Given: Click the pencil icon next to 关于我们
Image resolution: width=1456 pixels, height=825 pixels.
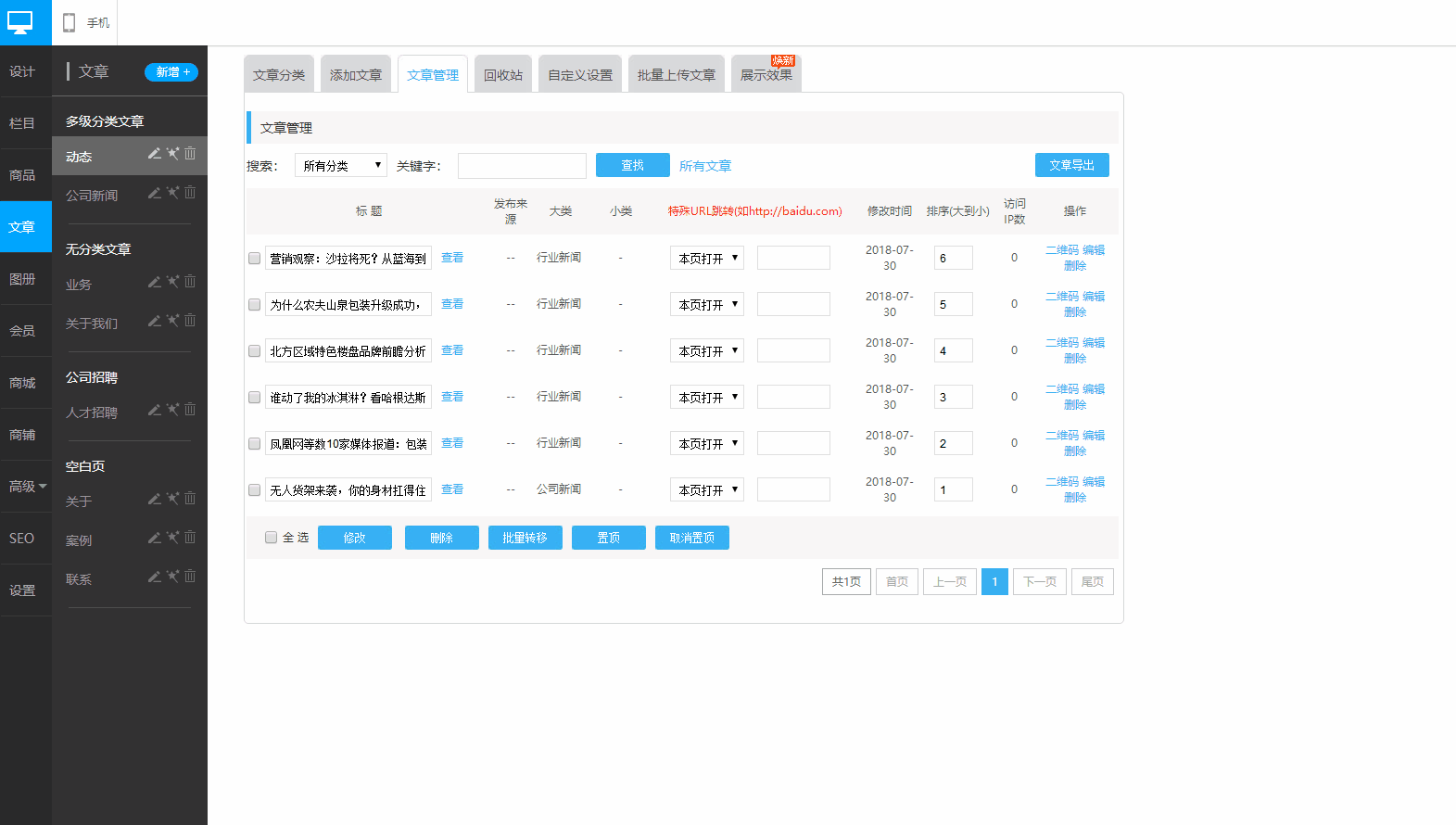Looking at the screenshot, I should (x=155, y=321).
